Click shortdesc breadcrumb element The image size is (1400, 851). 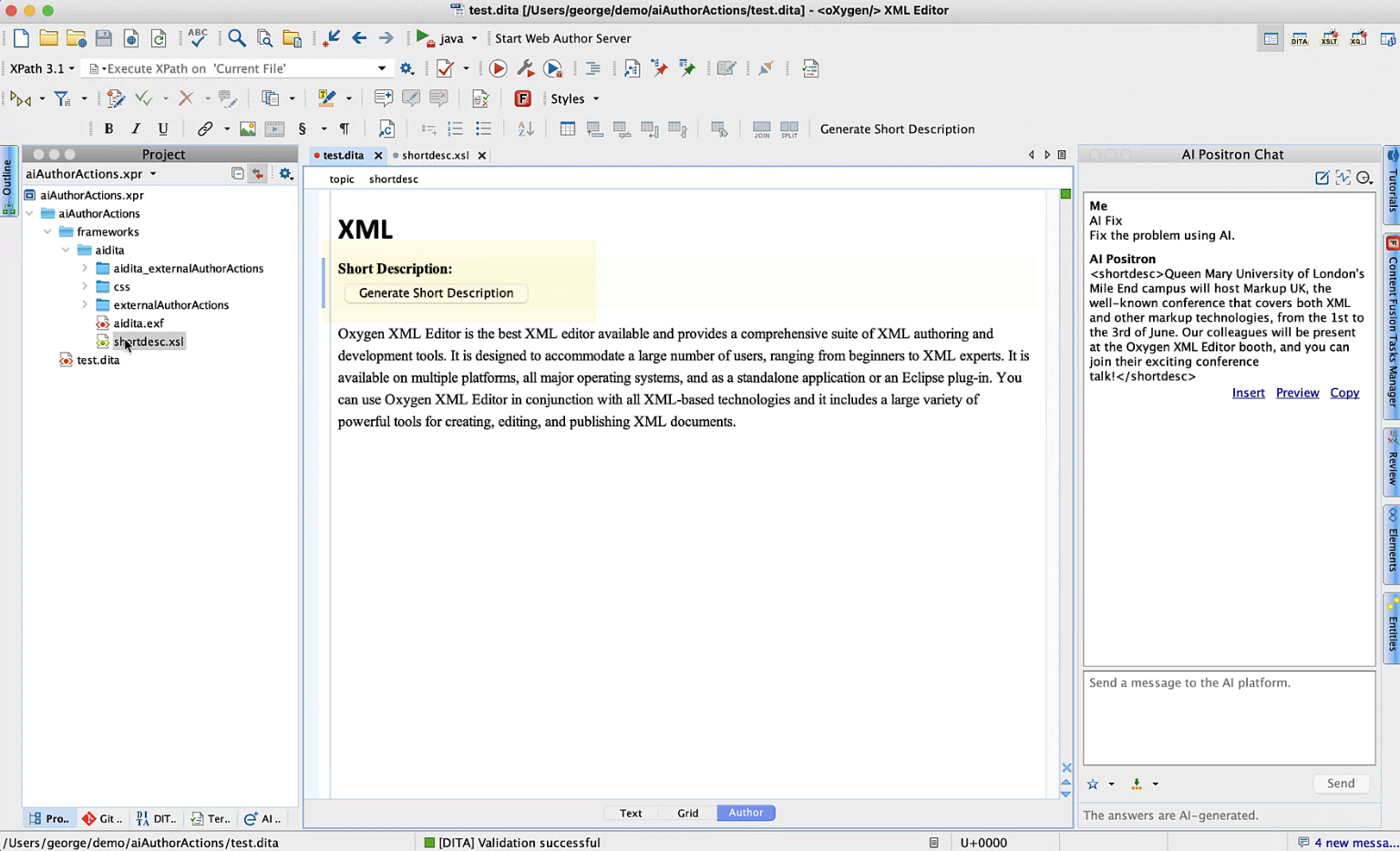tap(394, 179)
